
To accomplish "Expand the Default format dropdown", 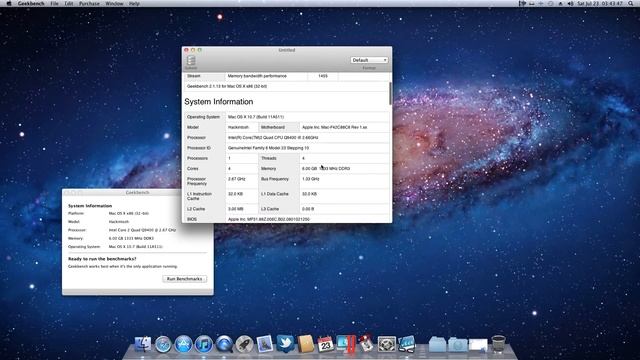I will pos(369,60).
